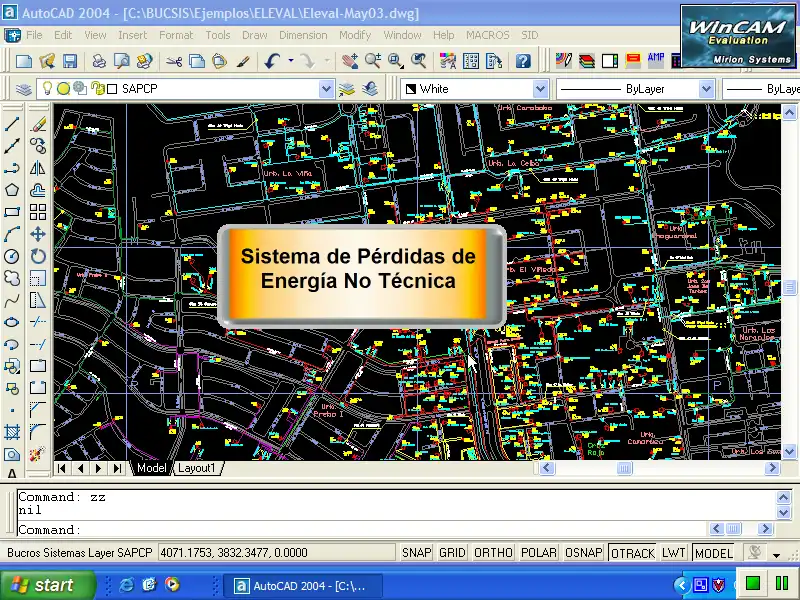This screenshot has width=800, height=600.
Task: Enable OSNAP in the status bar
Action: 583,553
